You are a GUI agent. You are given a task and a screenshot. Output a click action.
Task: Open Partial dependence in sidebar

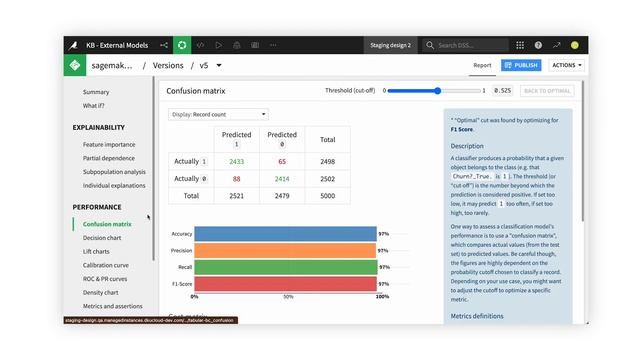point(109,158)
